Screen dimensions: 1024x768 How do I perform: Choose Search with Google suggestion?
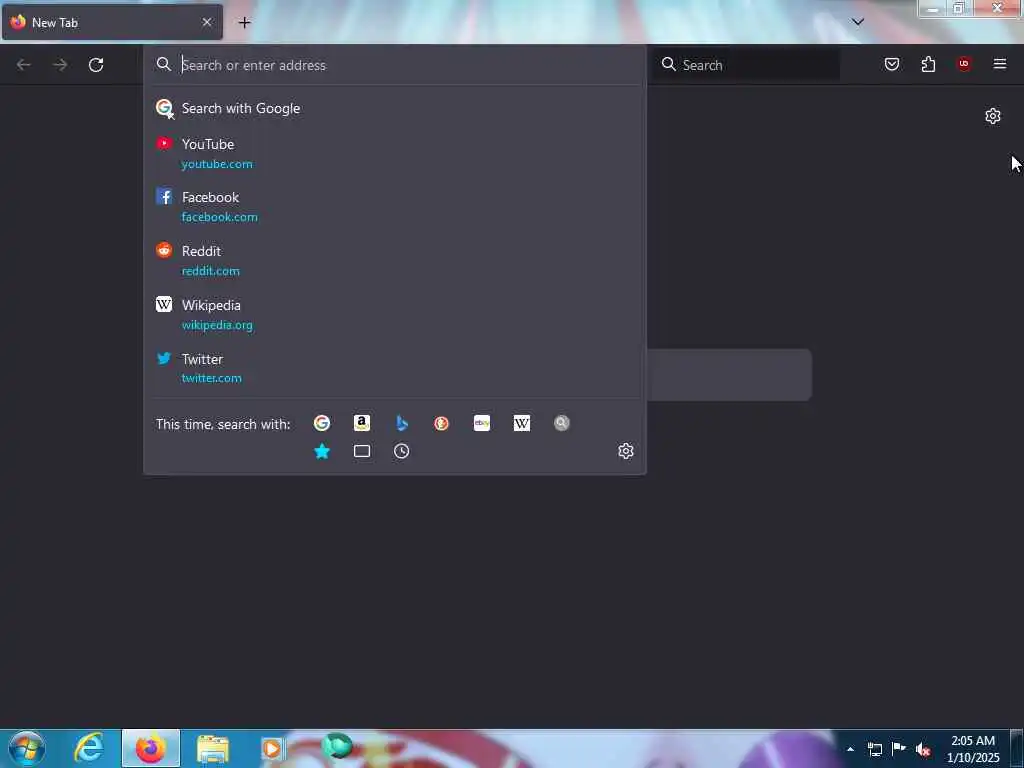[x=394, y=108]
